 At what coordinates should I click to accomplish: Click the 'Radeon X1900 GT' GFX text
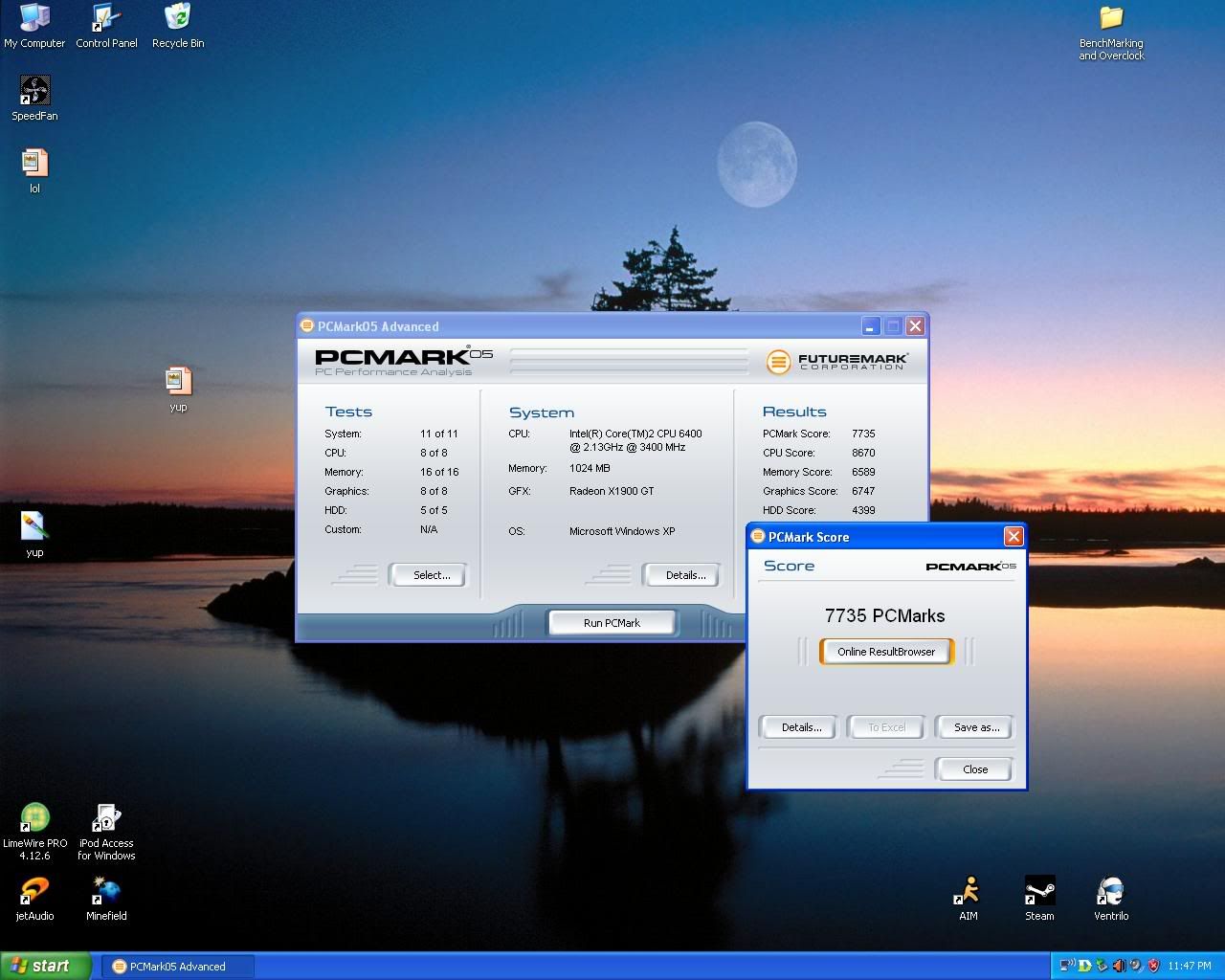(x=612, y=491)
